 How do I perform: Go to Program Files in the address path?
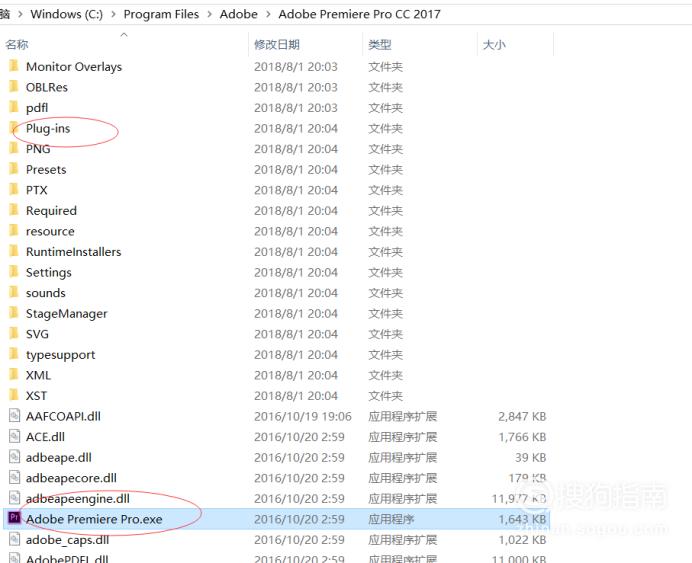(x=161, y=14)
